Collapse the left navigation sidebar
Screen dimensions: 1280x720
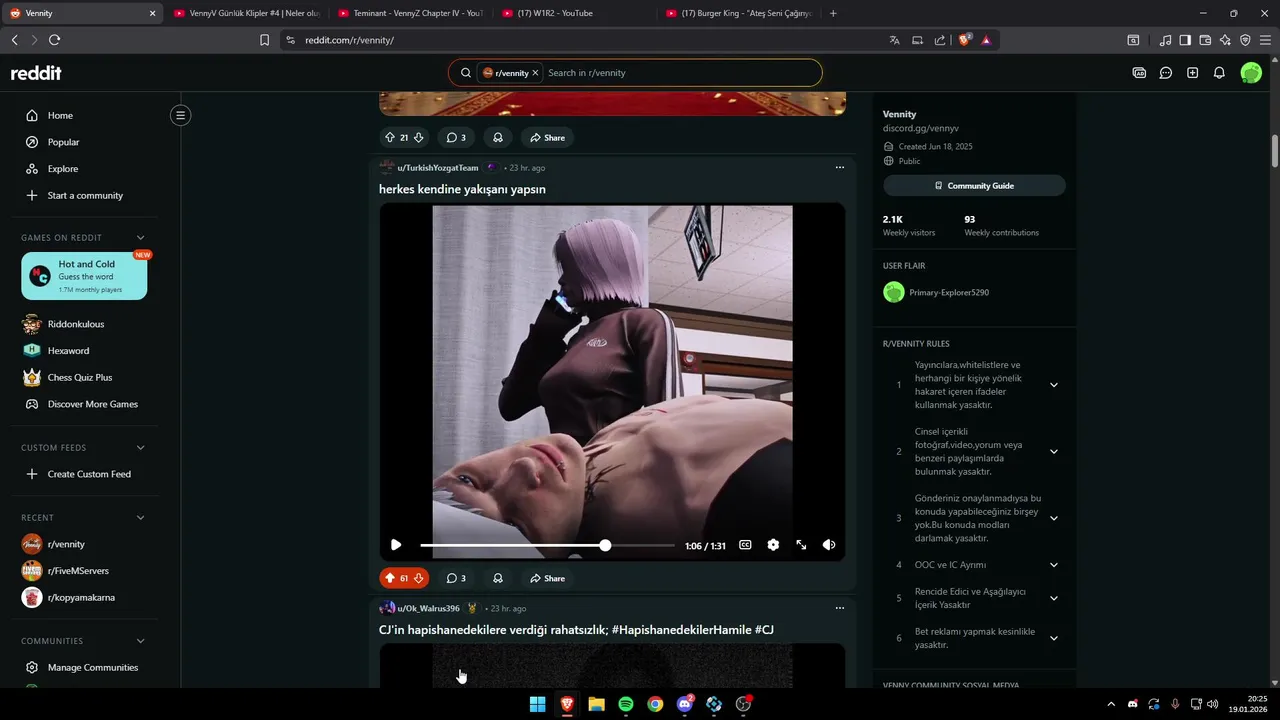tap(180, 115)
